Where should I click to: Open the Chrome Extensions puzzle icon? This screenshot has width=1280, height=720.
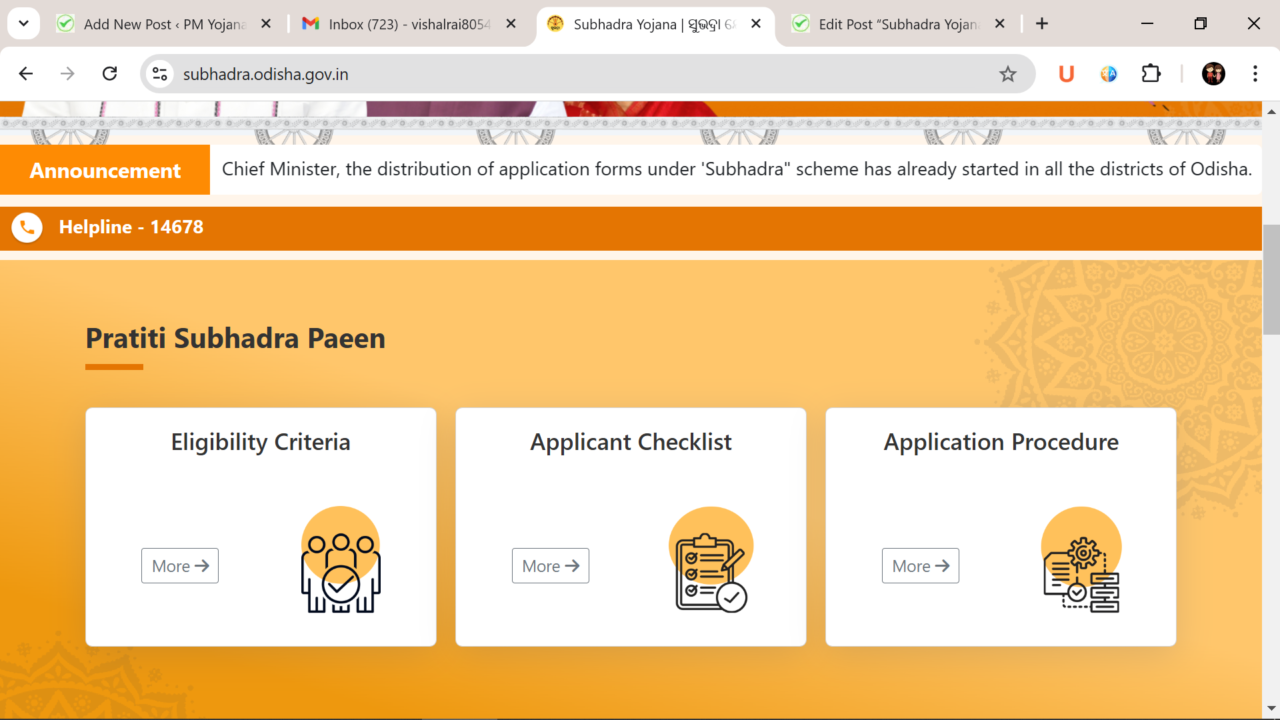(1151, 74)
